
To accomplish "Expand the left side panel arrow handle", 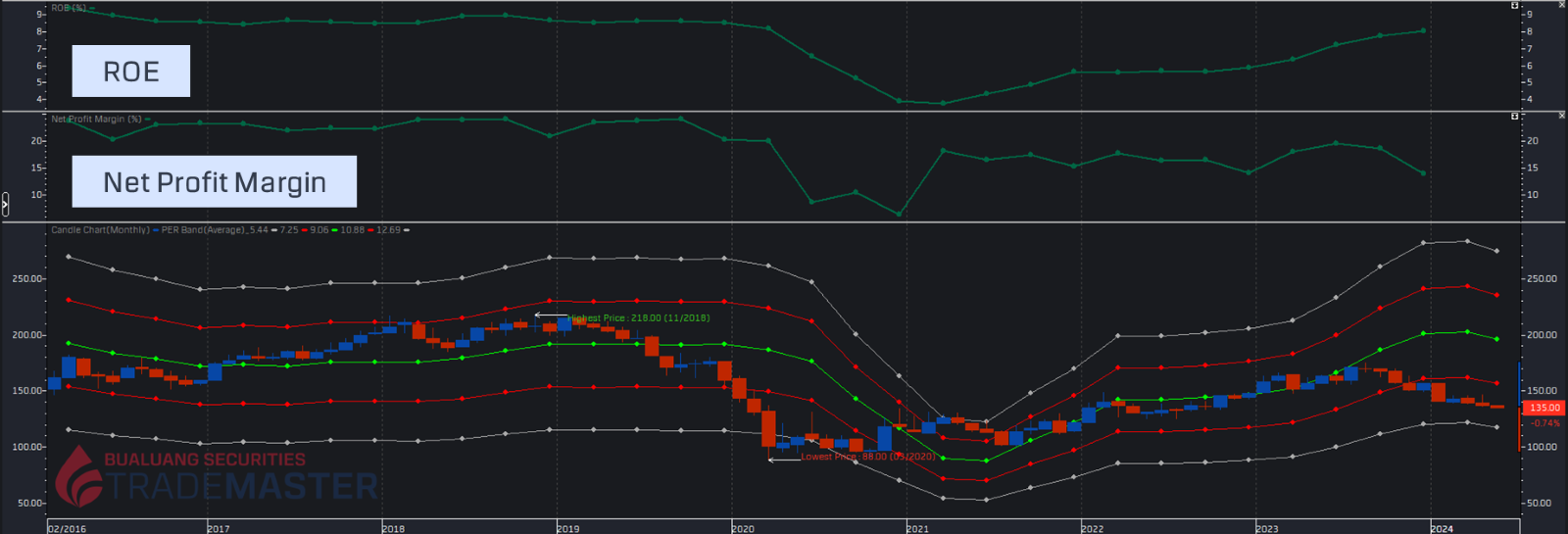I will (x=5, y=204).
